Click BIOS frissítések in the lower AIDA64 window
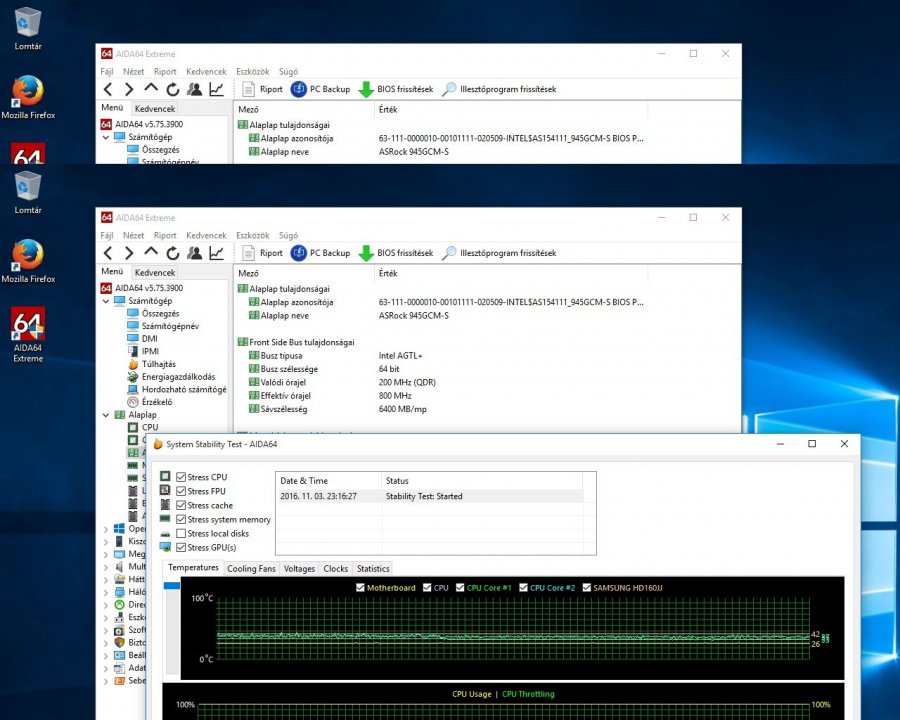The height and width of the screenshot is (720, 900). (396, 253)
